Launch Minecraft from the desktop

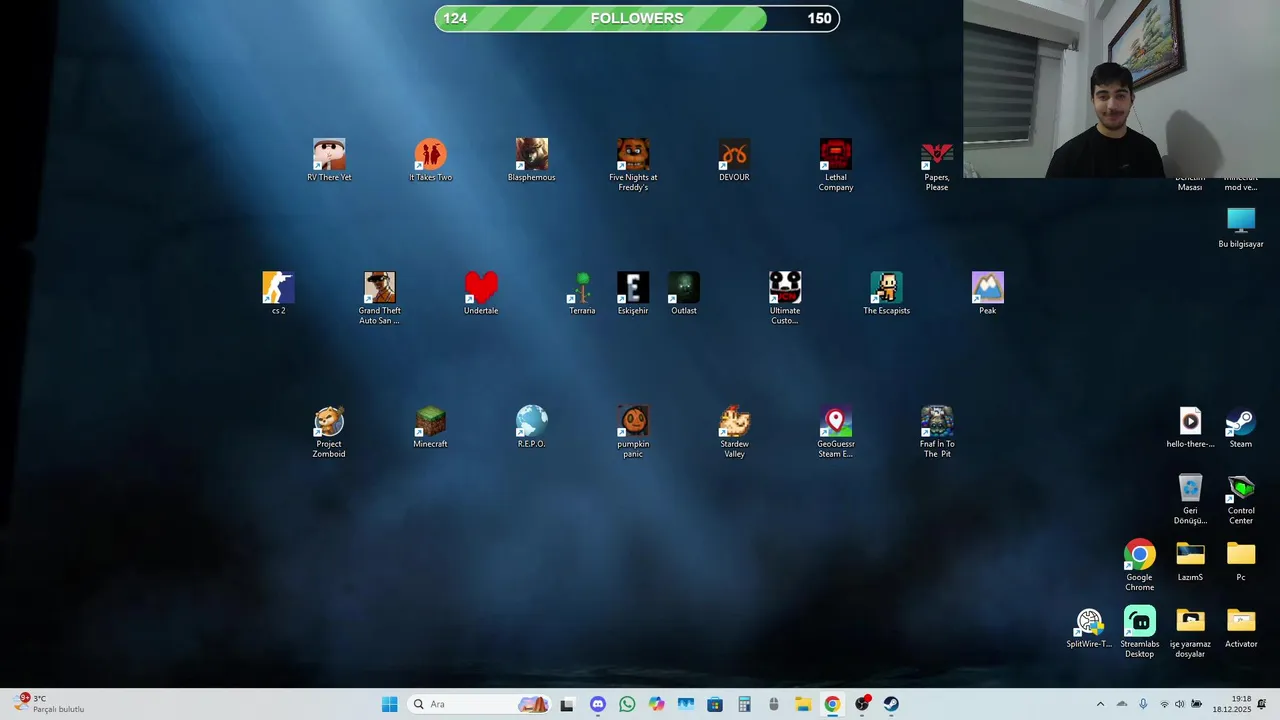[x=430, y=427]
